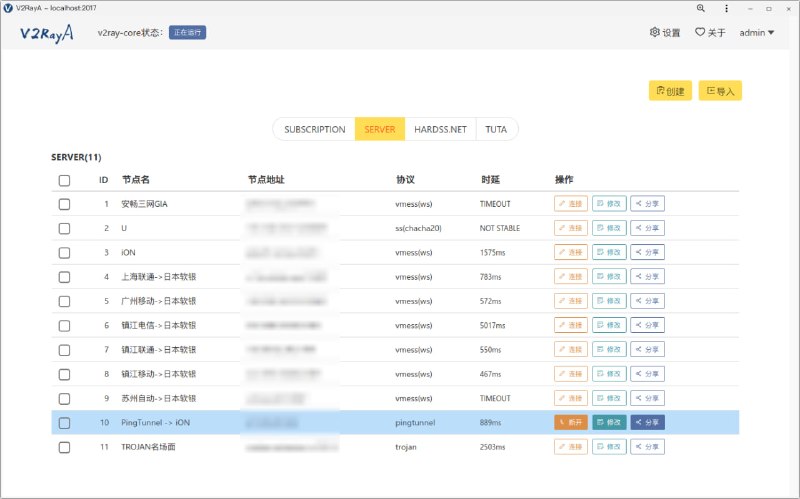Edit (修改) server U
Viewport: 800px width, 499px height.
(x=609, y=228)
